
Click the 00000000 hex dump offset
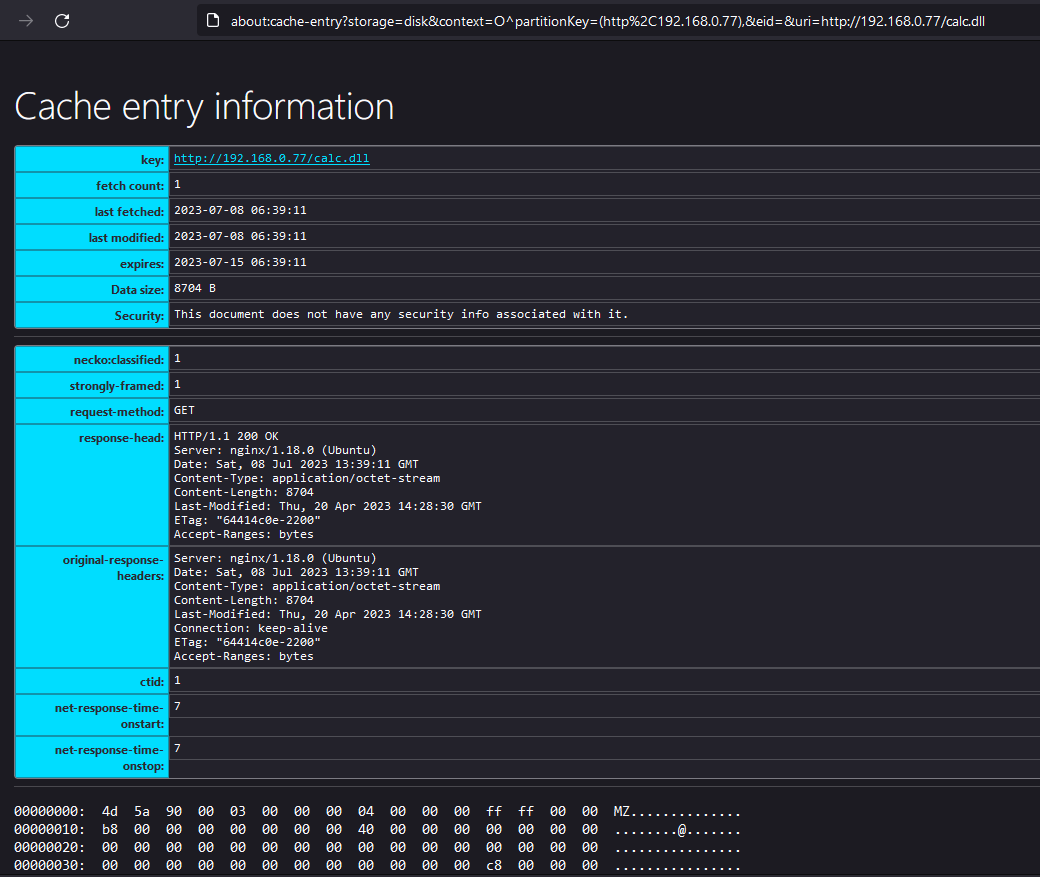tap(49, 812)
